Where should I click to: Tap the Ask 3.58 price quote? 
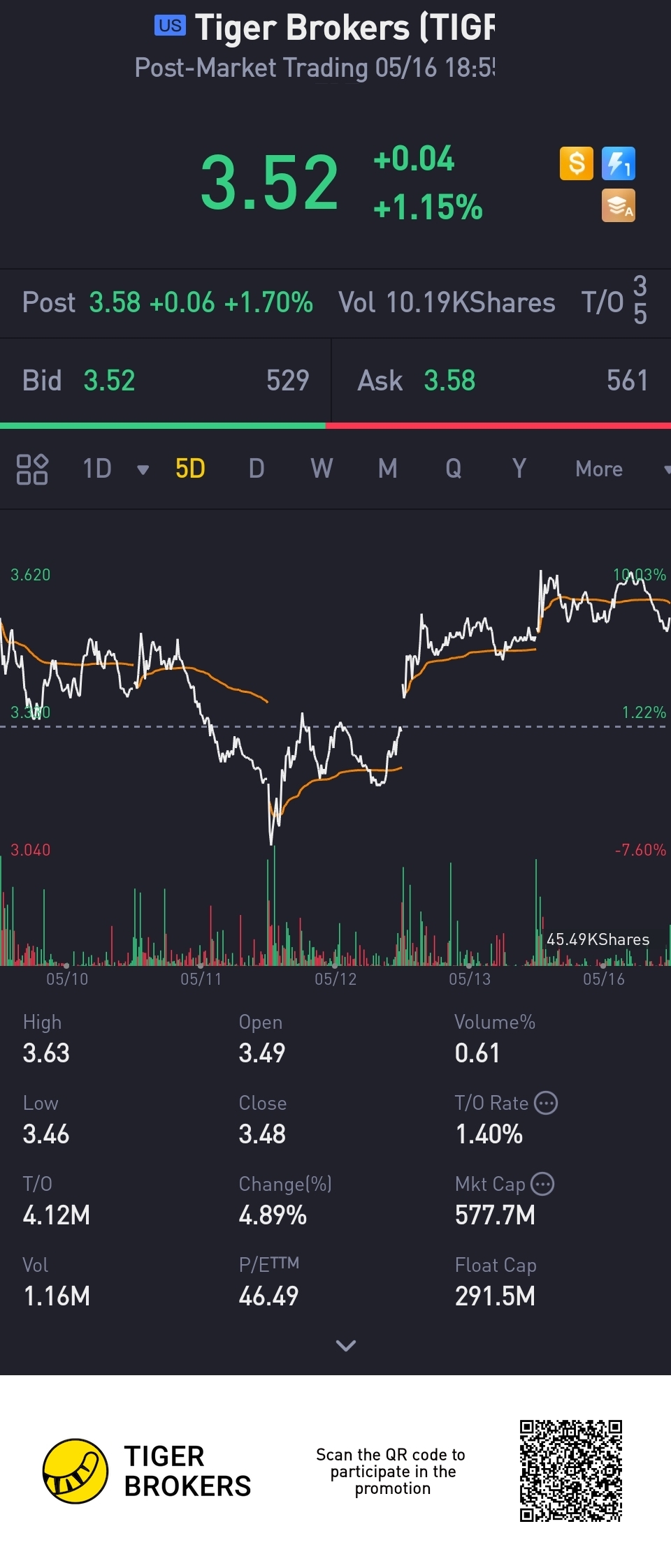coord(449,381)
